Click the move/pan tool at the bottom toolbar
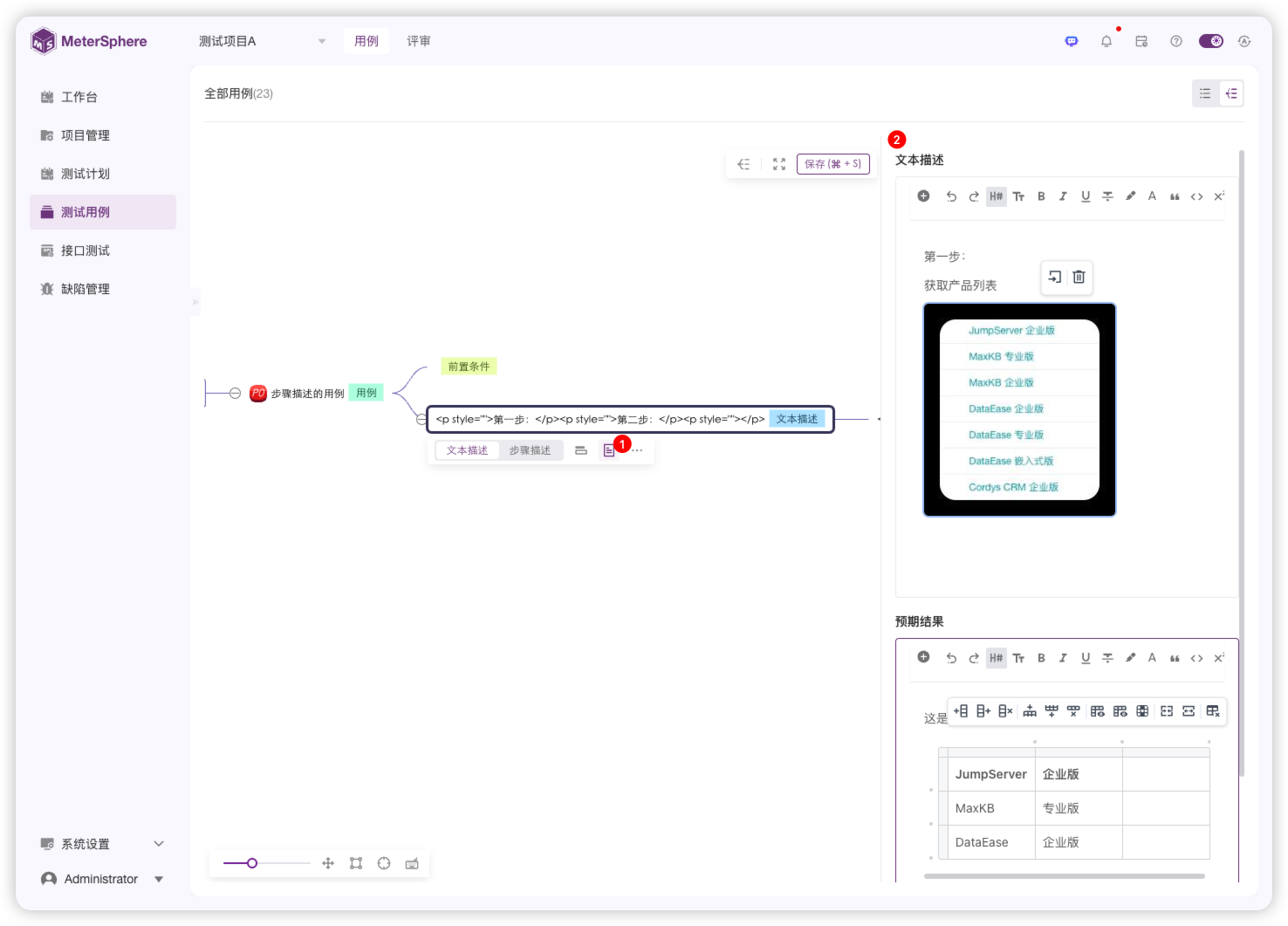1288x926 pixels. tap(327, 863)
